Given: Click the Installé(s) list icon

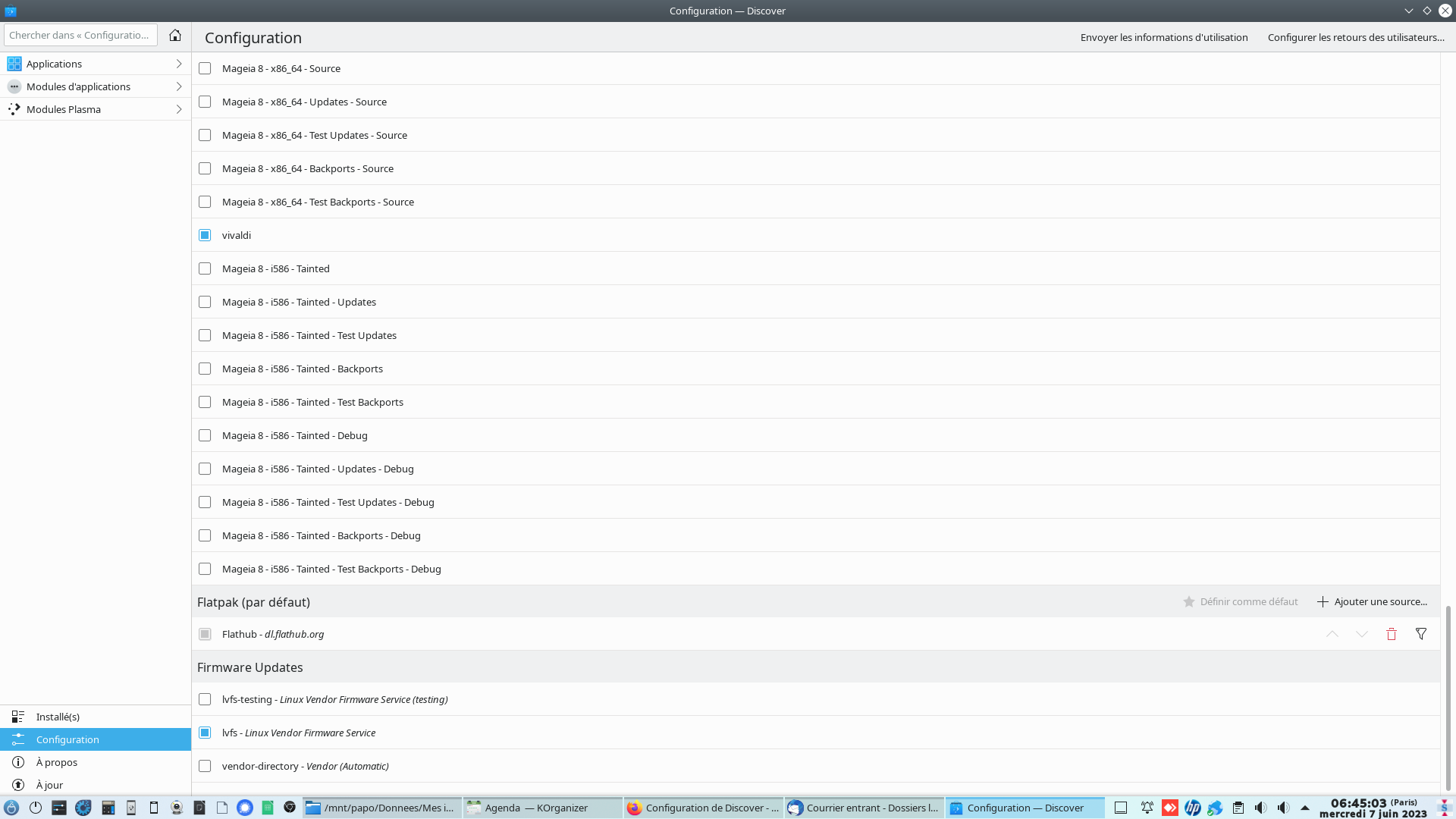Looking at the screenshot, I should [18, 717].
